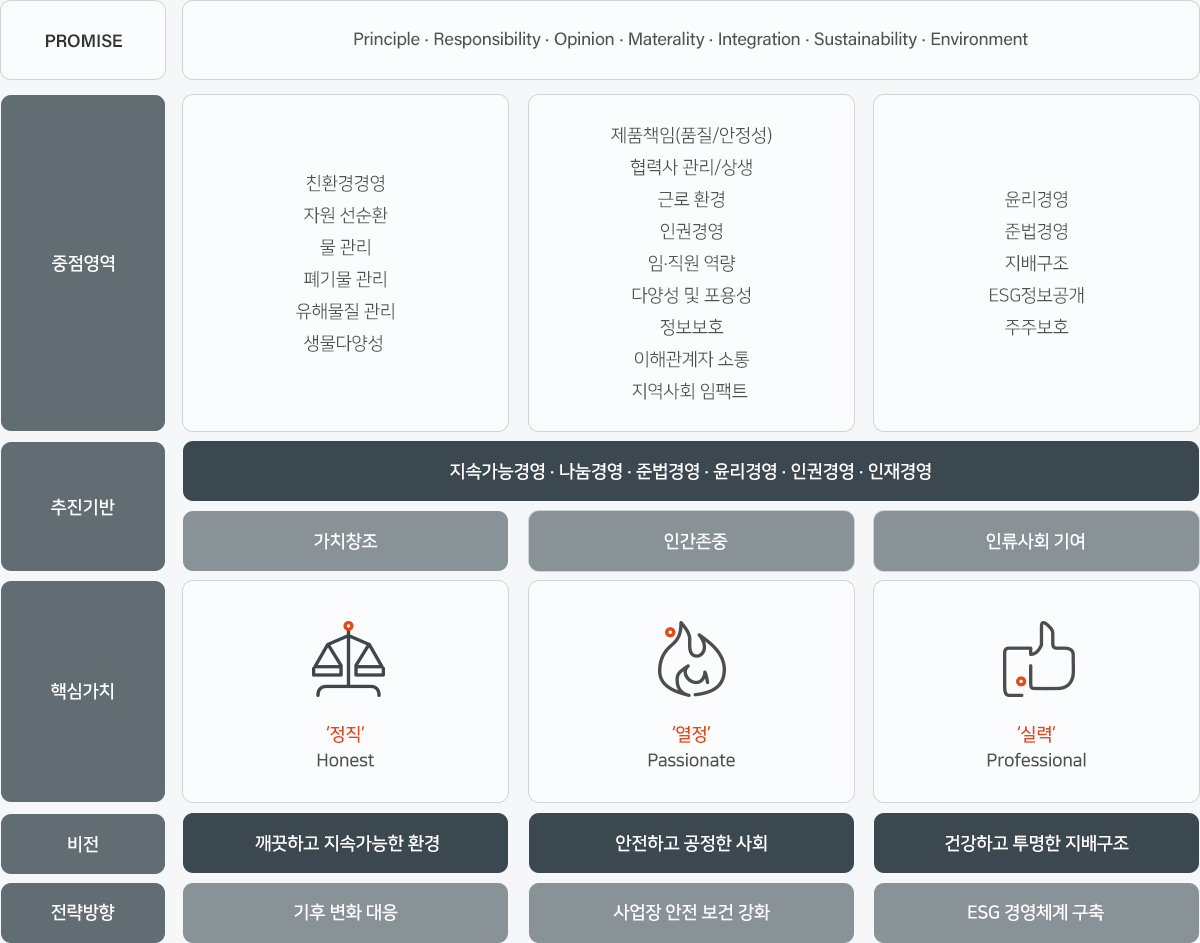Image resolution: width=1200 pixels, height=943 pixels.
Task: Click '이해관계자 소통' text
Action: pyautogui.click(x=691, y=359)
